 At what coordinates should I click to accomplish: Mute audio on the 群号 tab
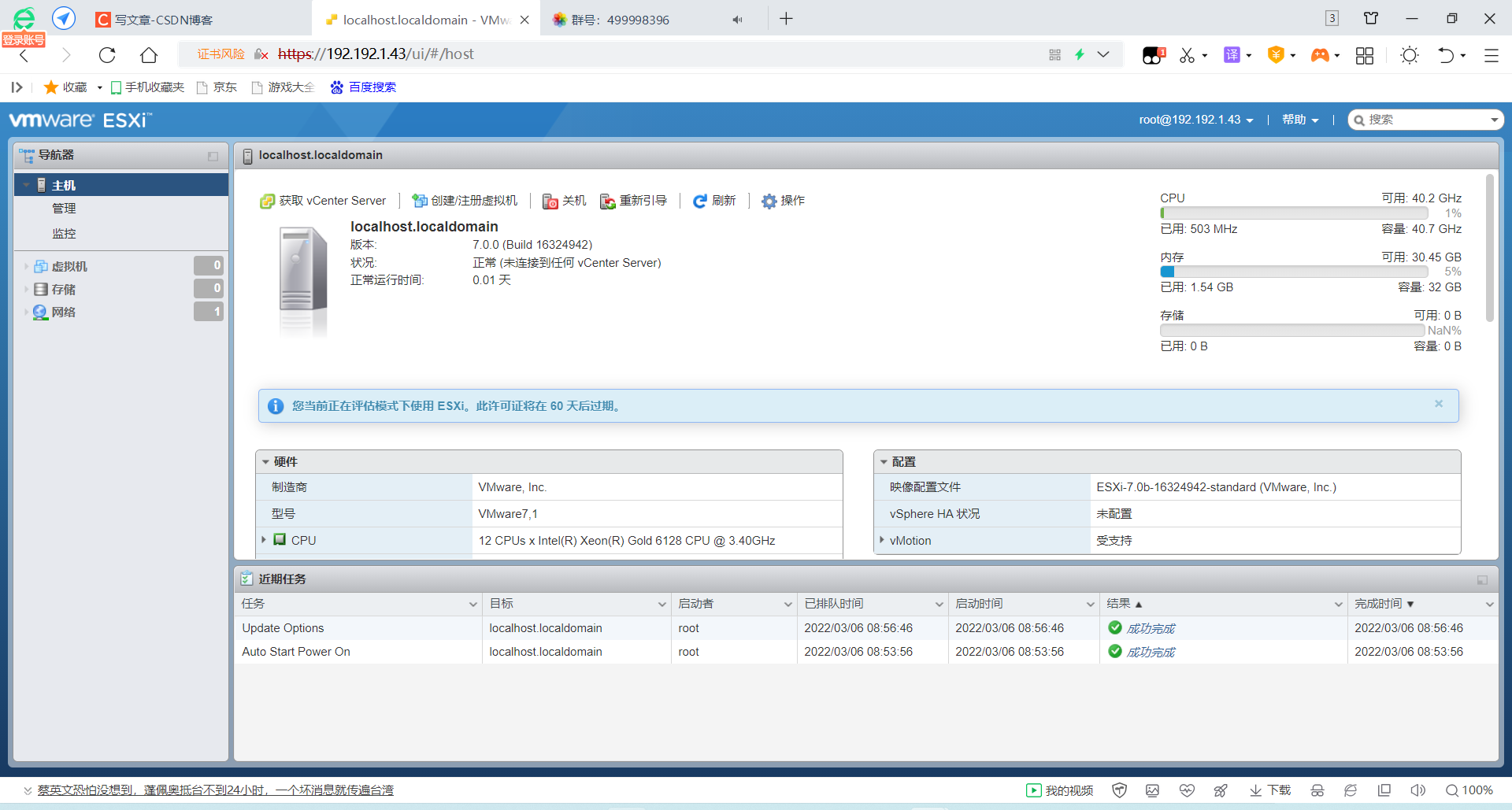pyautogui.click(x=737, y=20)
